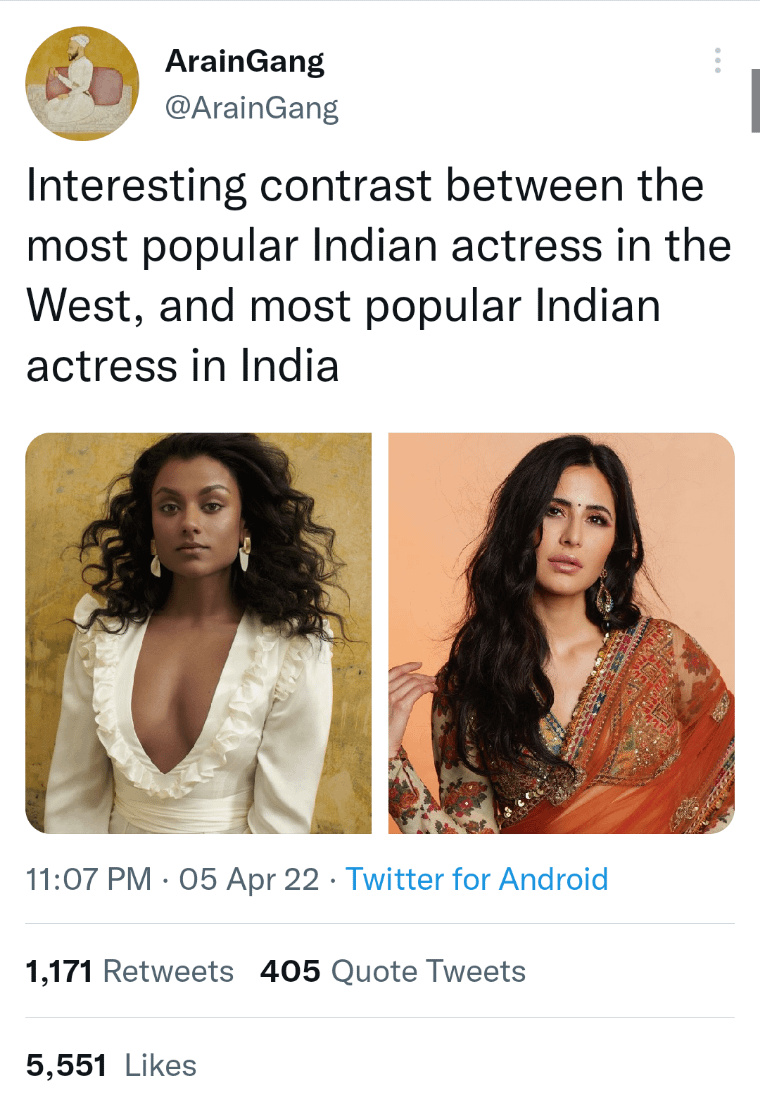View the Likes list
Viewport: 760px width, 1105px height.
[x=160, y=1065]
